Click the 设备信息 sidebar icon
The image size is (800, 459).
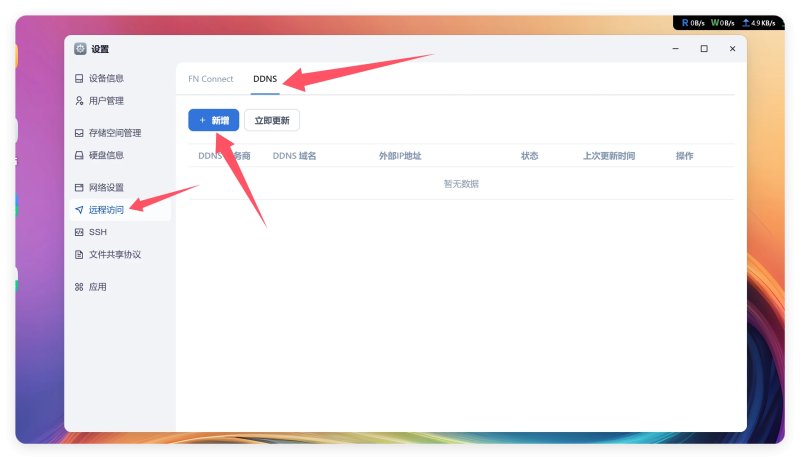click(79, 78)
